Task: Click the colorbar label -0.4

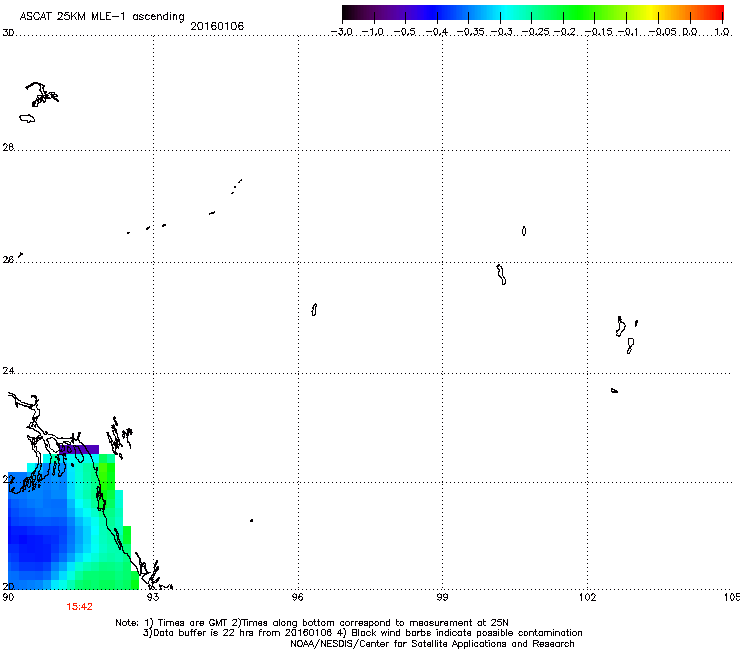Action: pos(437,32)
